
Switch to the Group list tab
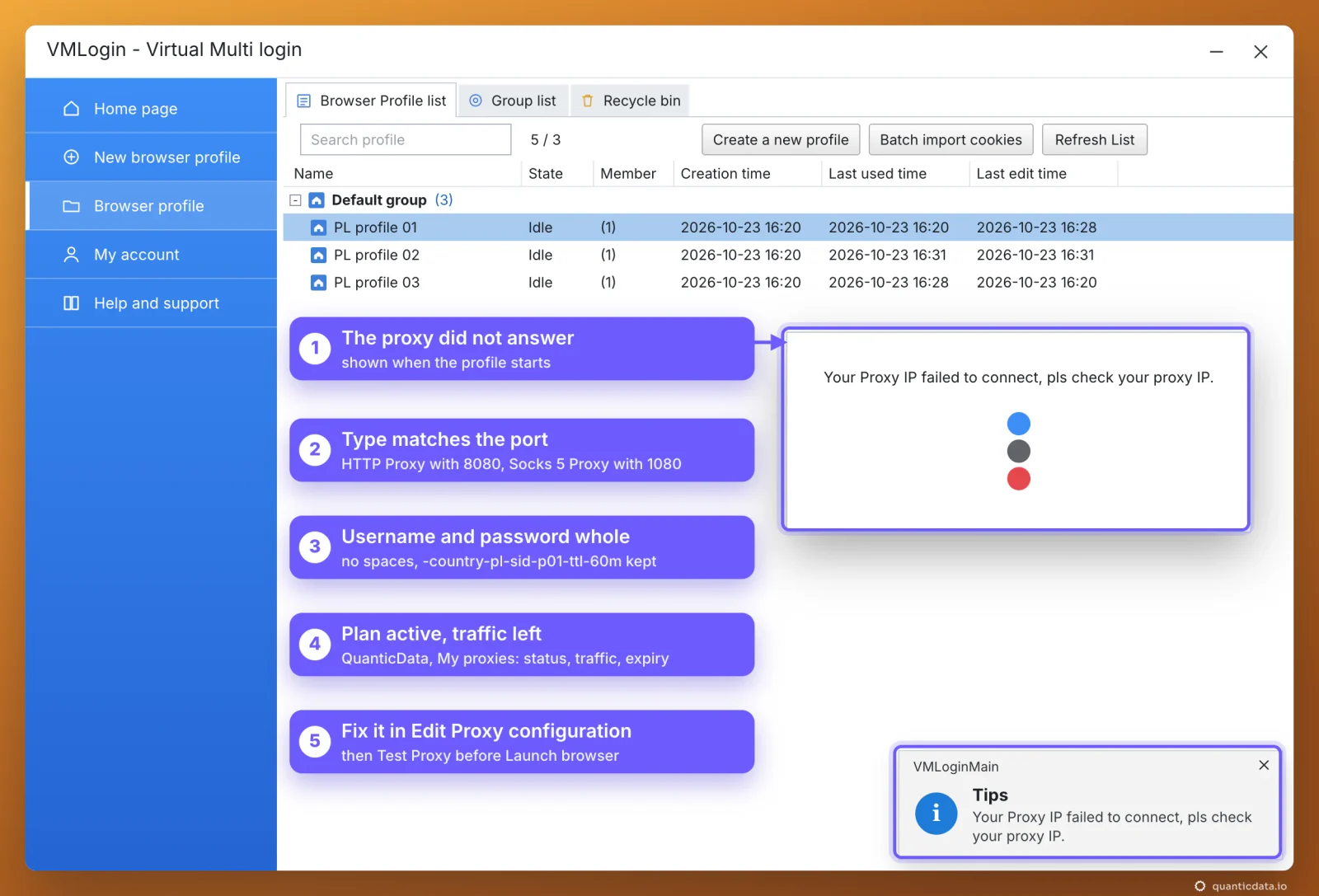(x=514, y=101)
